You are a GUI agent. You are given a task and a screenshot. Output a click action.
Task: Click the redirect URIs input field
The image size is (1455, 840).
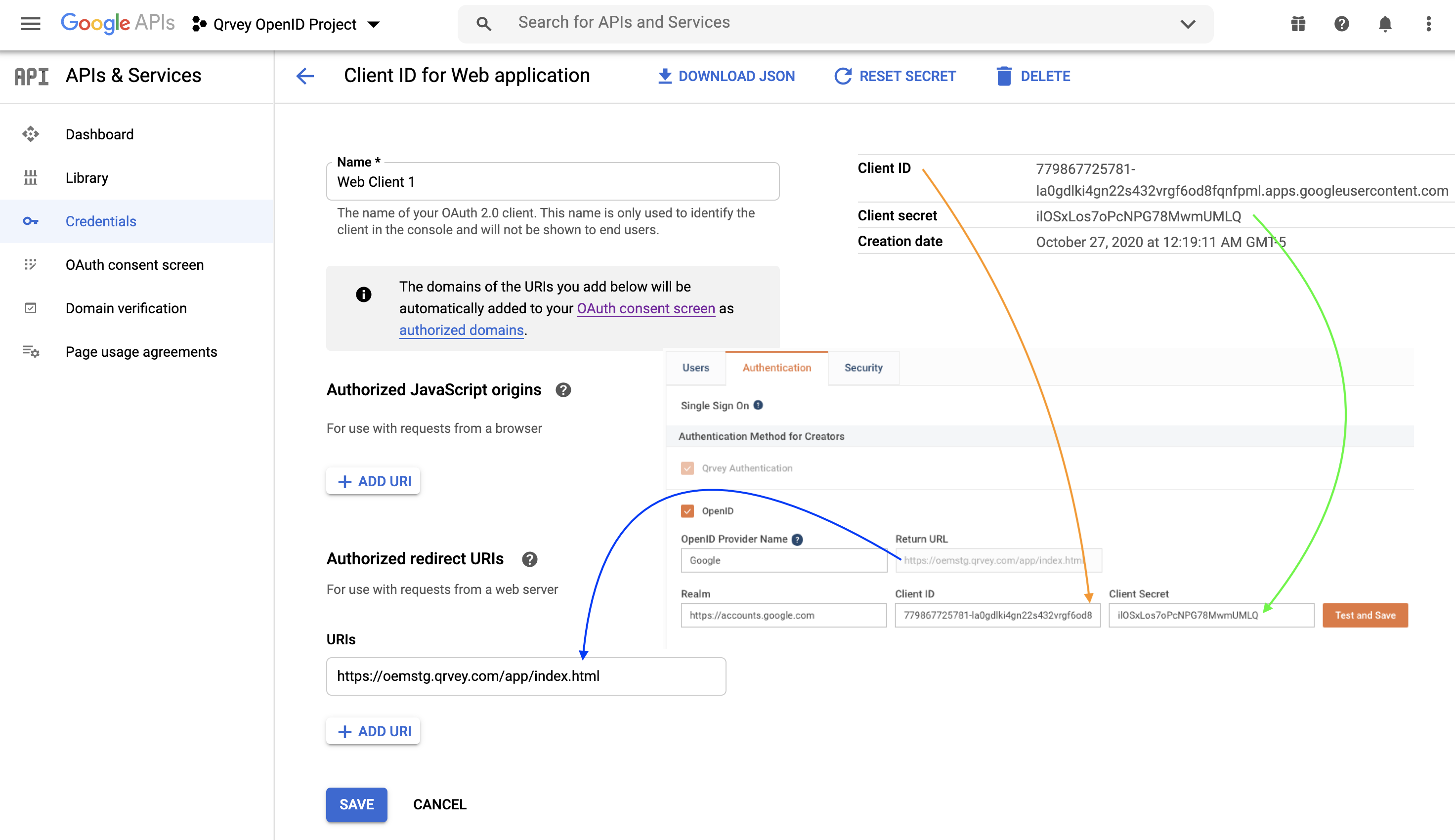click(525, 676)
